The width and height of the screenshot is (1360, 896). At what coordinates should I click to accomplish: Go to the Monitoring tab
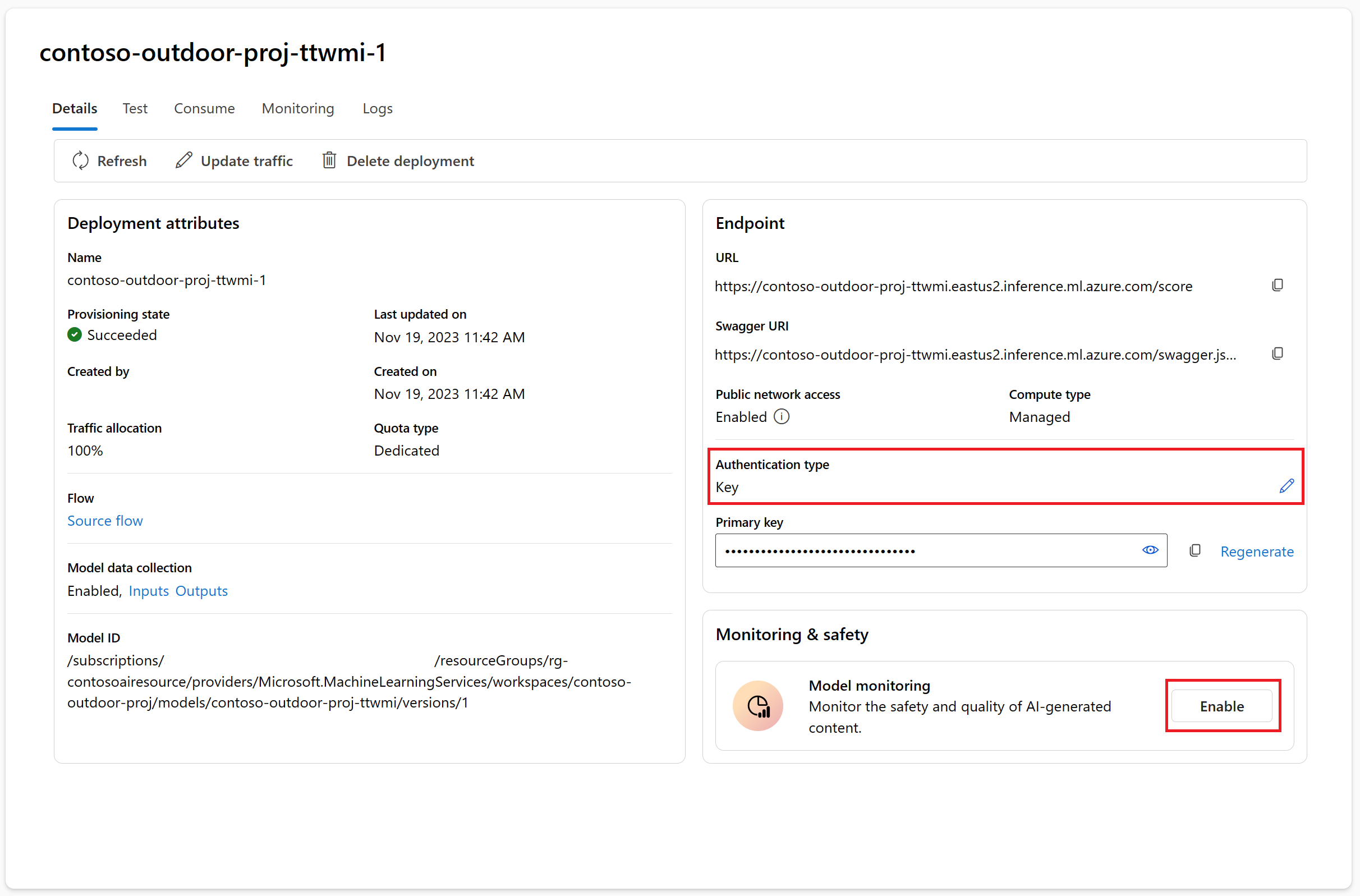[298, 109]
